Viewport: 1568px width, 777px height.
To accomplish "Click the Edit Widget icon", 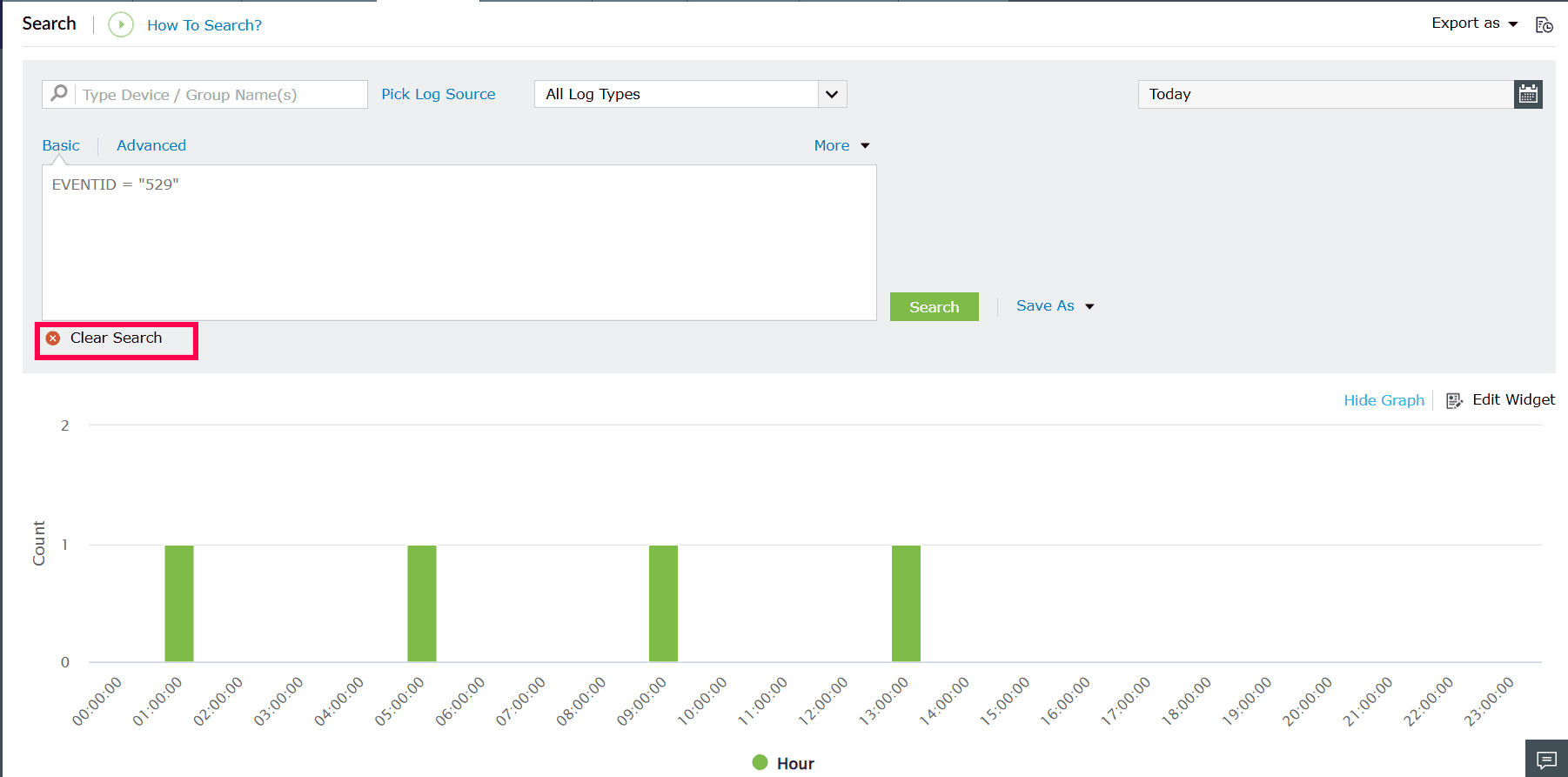I will [x=1454, y=400].
